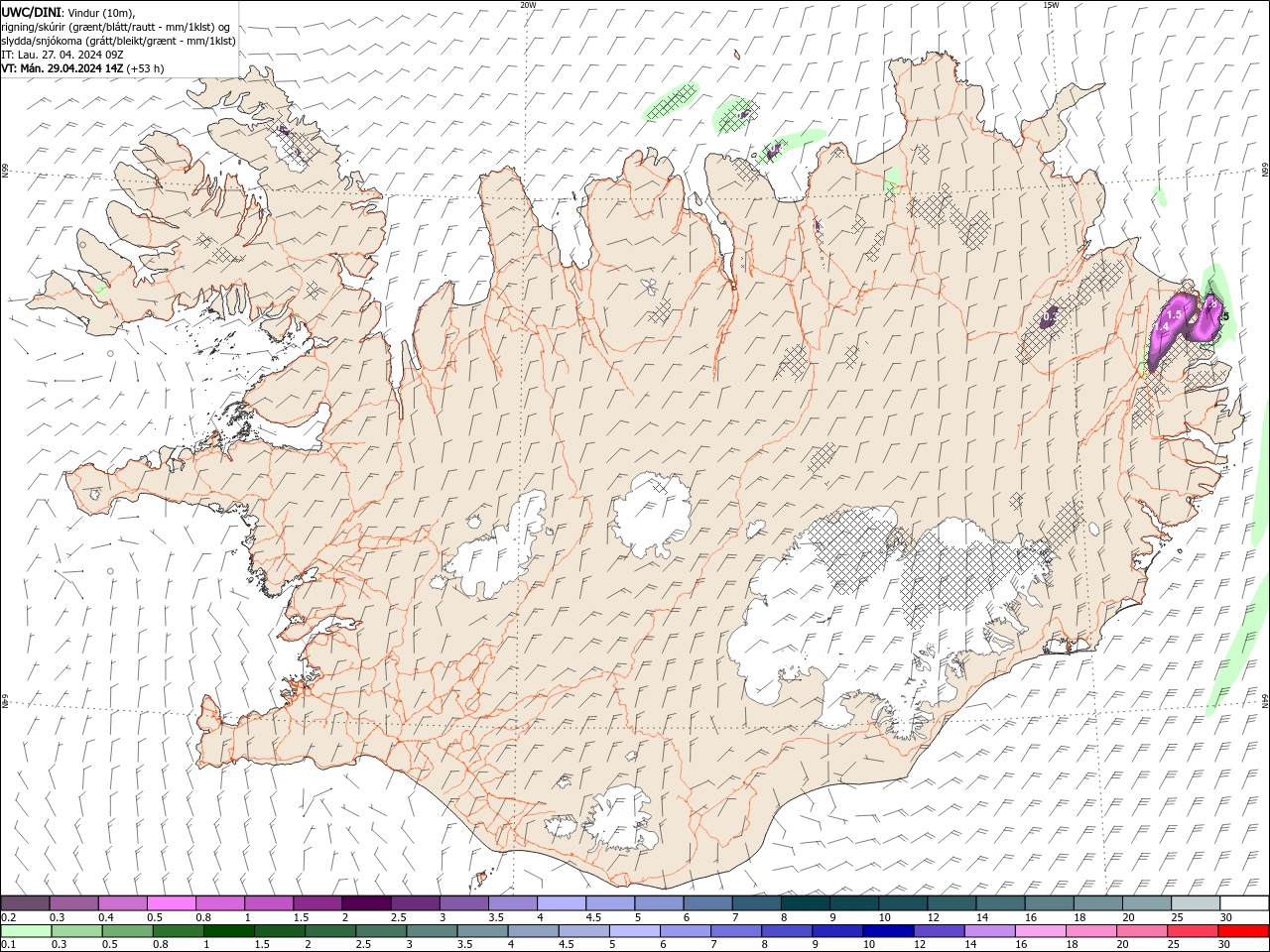Viewport: 1270px width, 952px height.
Task: Click the lower scale blue-gray swatch labeled 4
Action: click(x=532, y=931)
